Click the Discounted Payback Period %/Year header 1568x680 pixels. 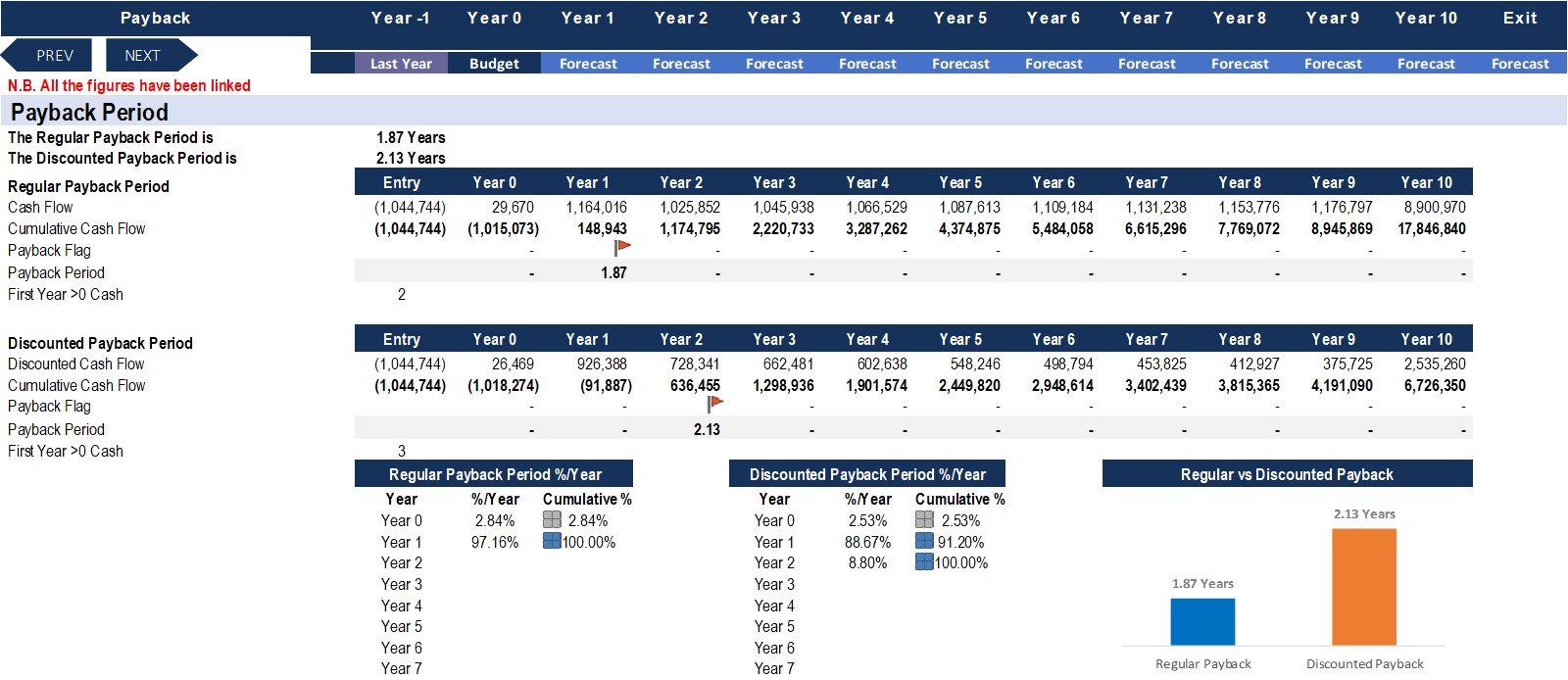(867, 474)
